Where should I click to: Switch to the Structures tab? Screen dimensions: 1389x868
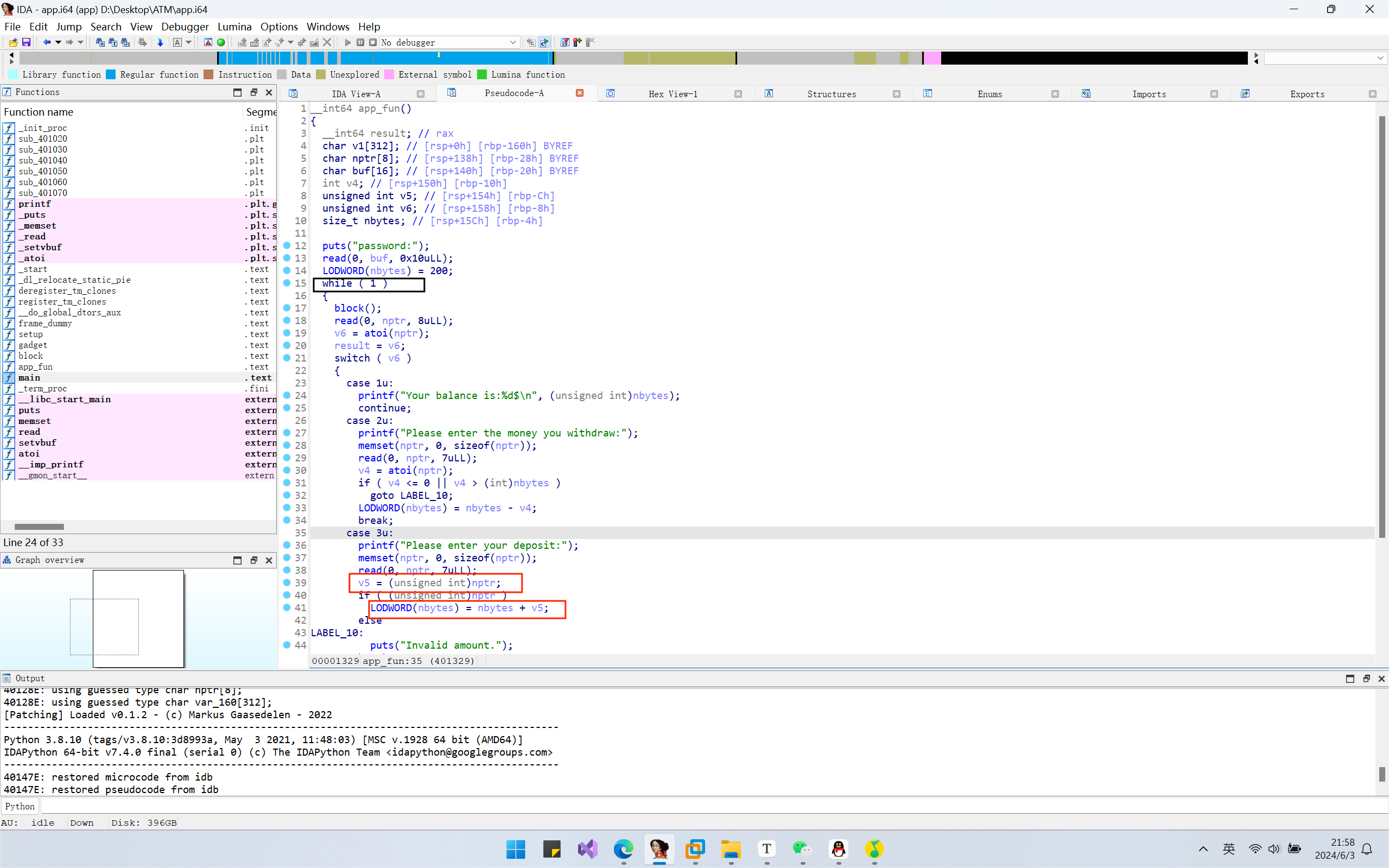click(831, 93)
